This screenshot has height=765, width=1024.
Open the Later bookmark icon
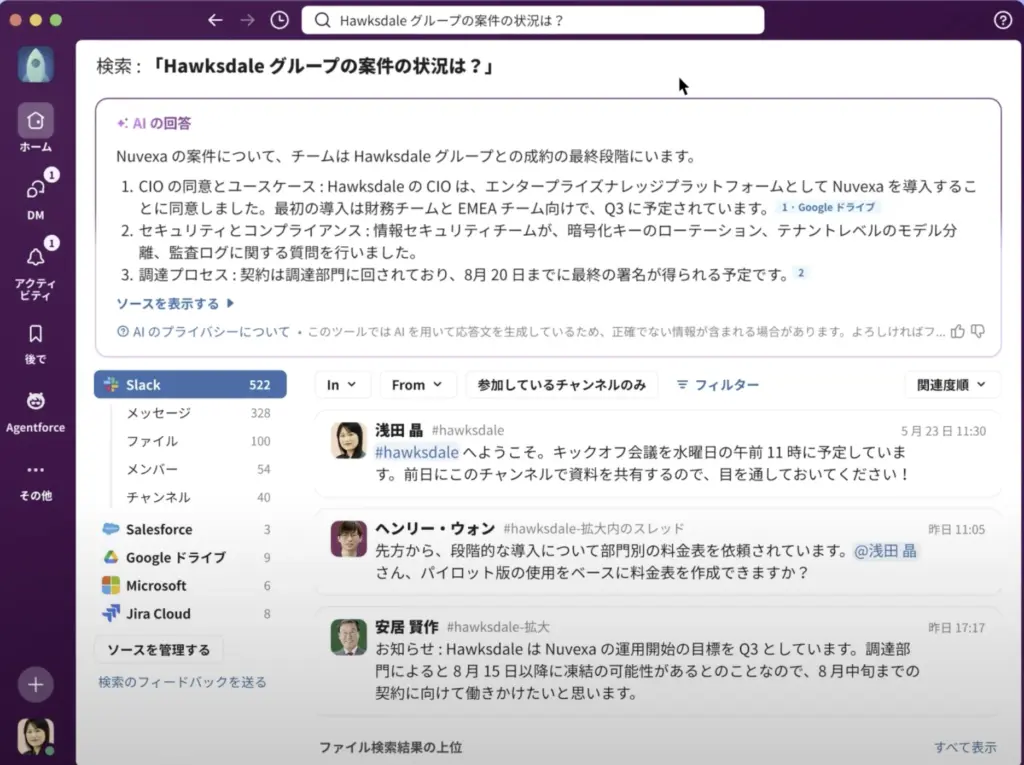pyautogui.click(x=35, y=334)
